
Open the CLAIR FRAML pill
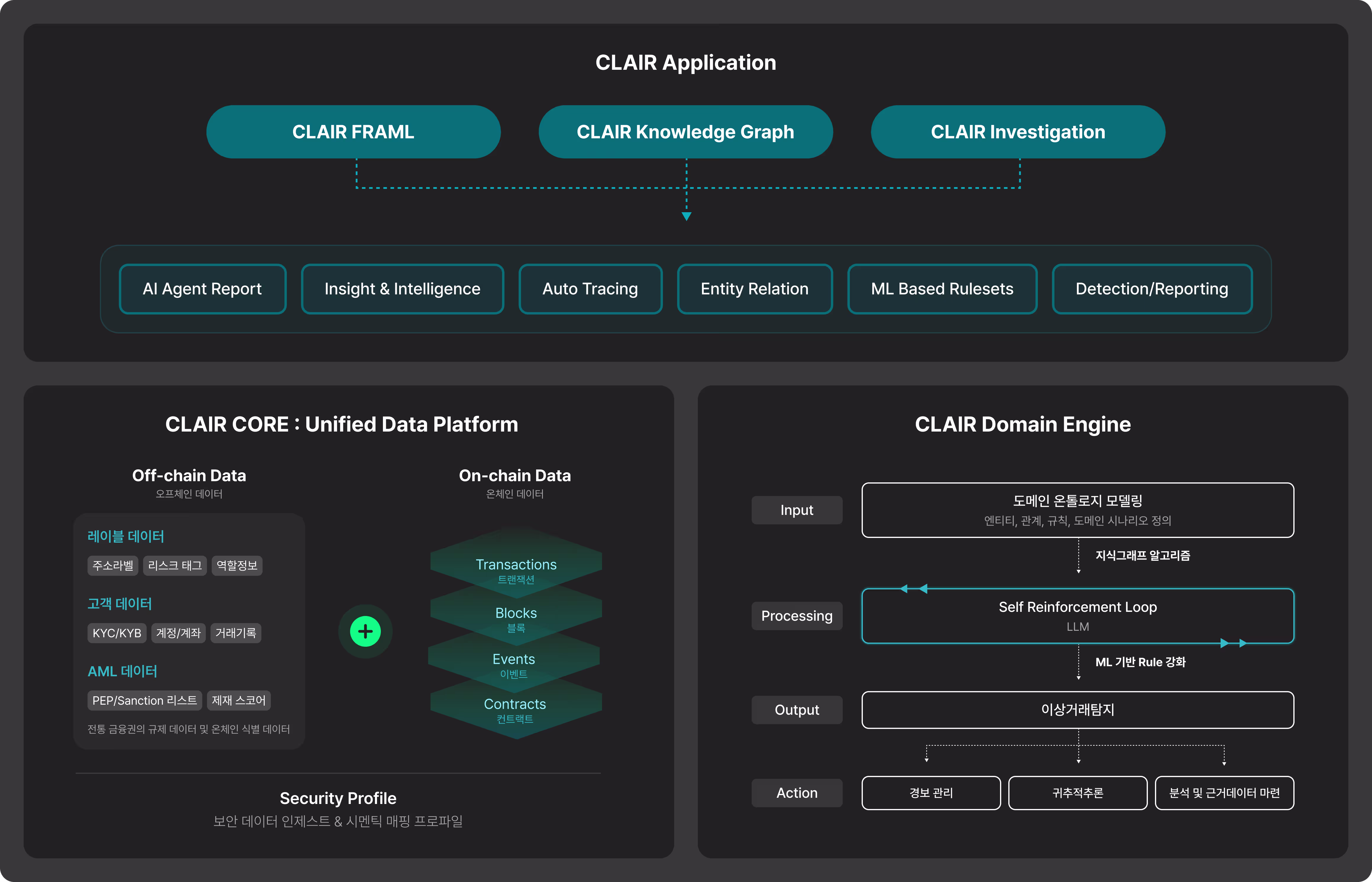(353, 132)
